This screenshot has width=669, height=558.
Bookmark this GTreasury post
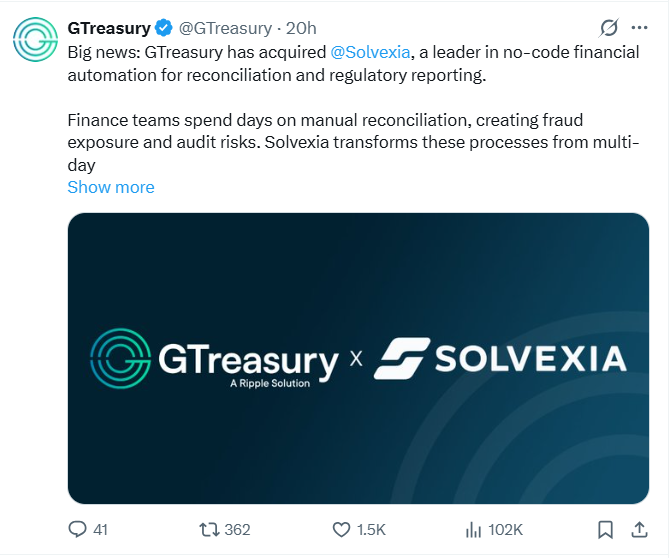605,529
